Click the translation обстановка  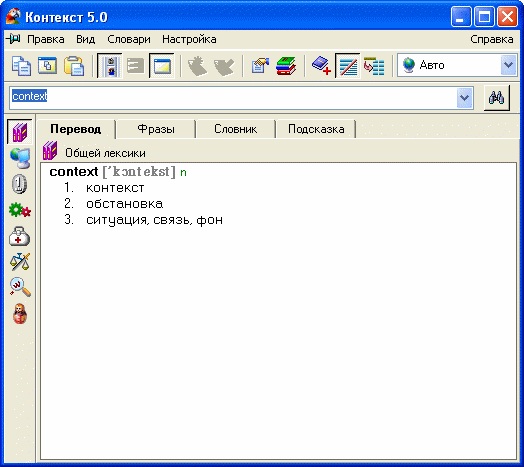tap(125, 204)
